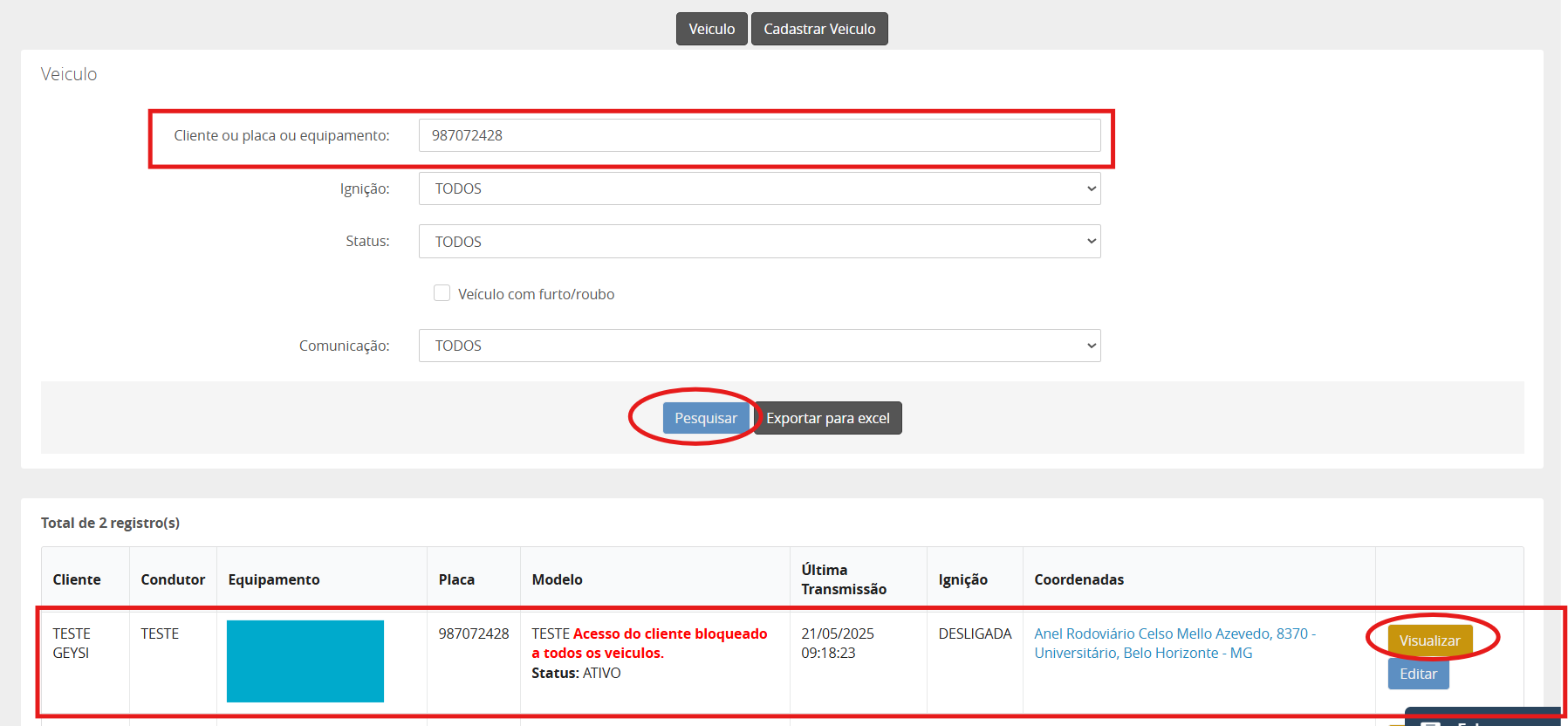Expand the Comunicação dropdown

[759, 346]
